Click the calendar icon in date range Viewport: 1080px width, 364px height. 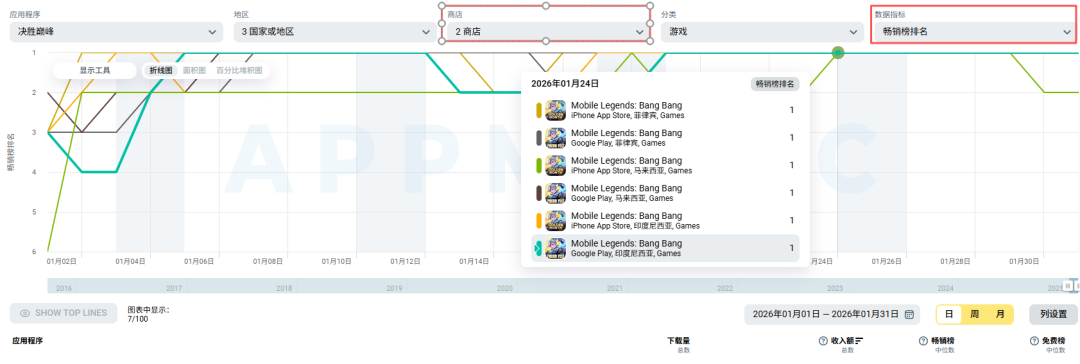(909, 314)
